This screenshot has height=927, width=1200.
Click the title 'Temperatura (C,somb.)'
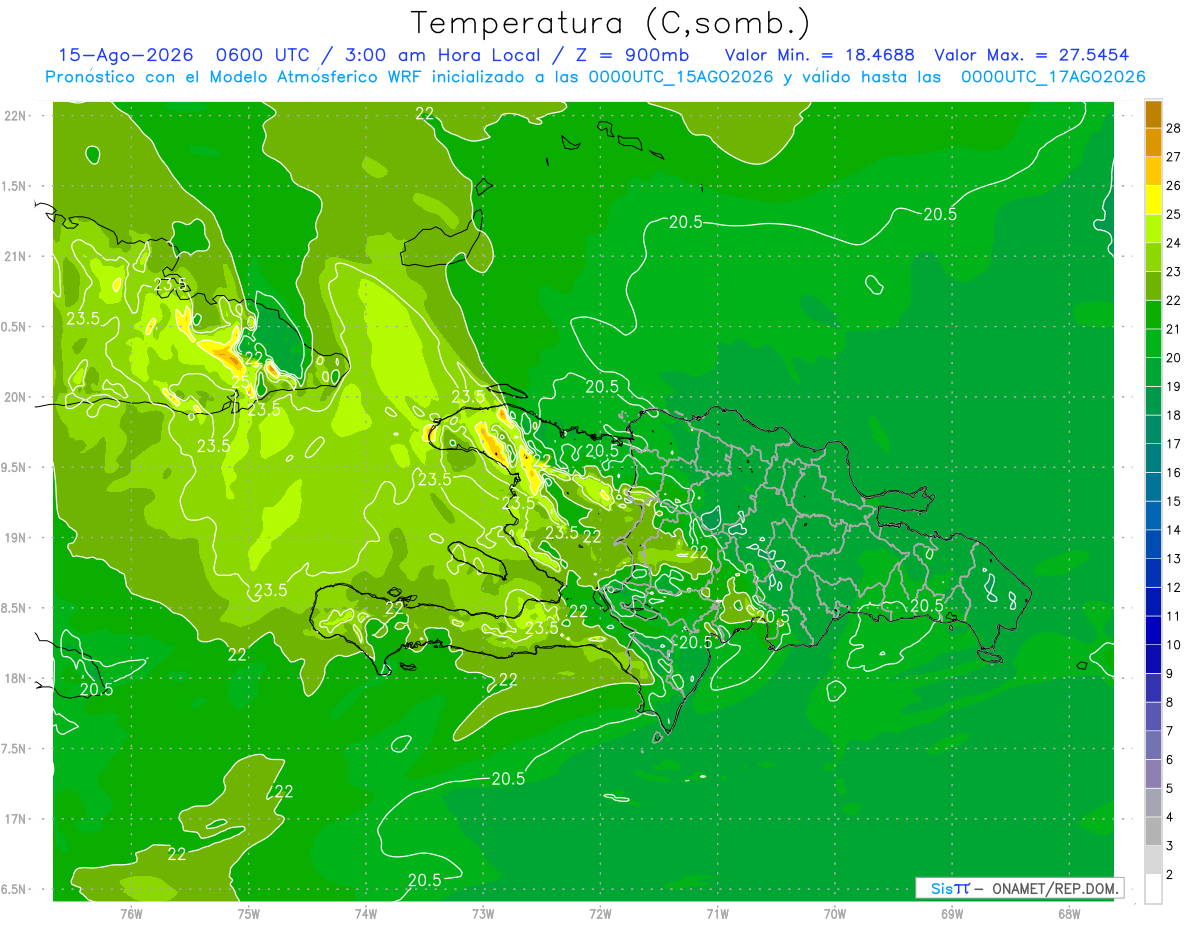[x=610, y=23]
